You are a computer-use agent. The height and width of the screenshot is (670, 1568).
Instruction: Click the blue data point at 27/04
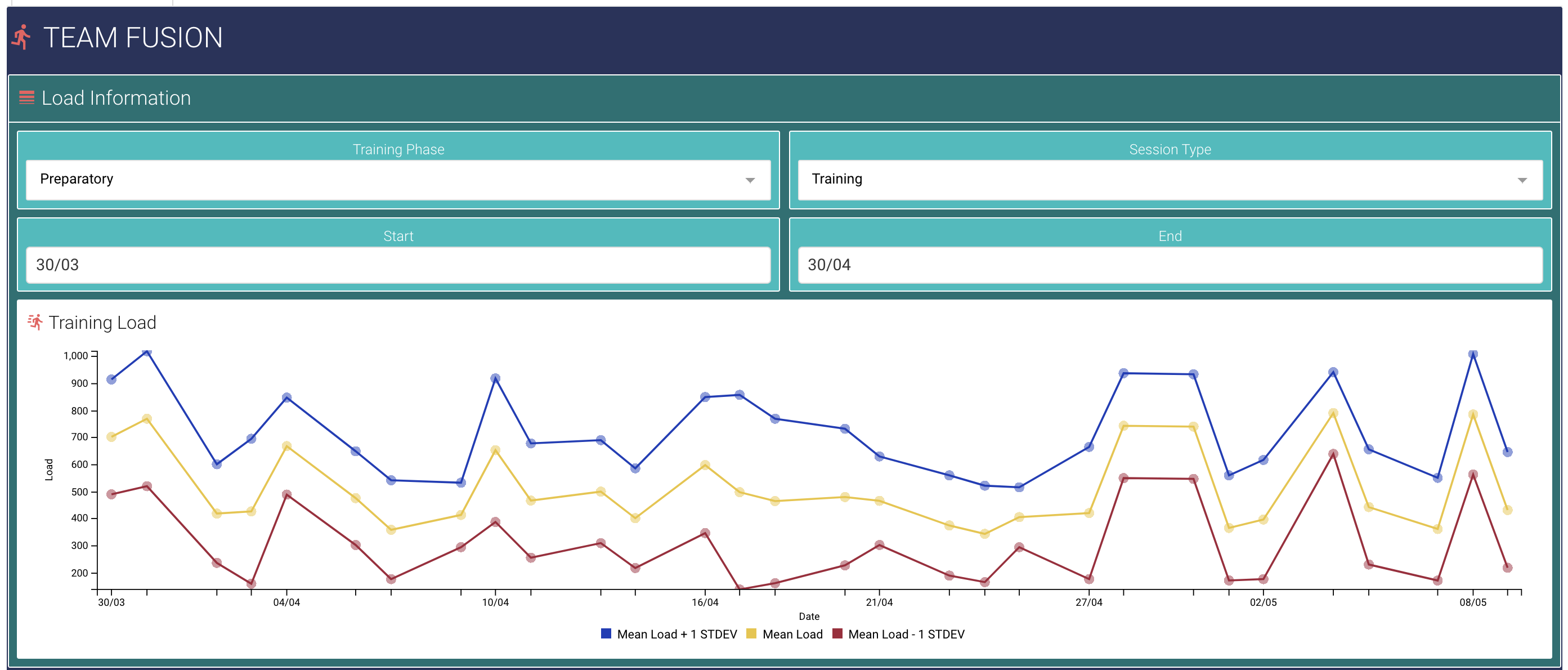click(x=1089, y=446)
